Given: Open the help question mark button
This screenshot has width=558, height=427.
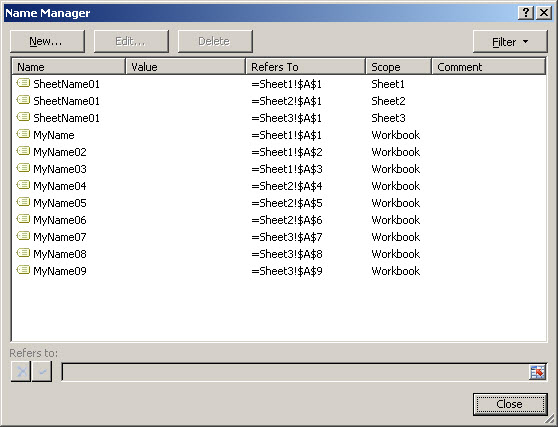Looking at the screenshot, I should point(526,13).
